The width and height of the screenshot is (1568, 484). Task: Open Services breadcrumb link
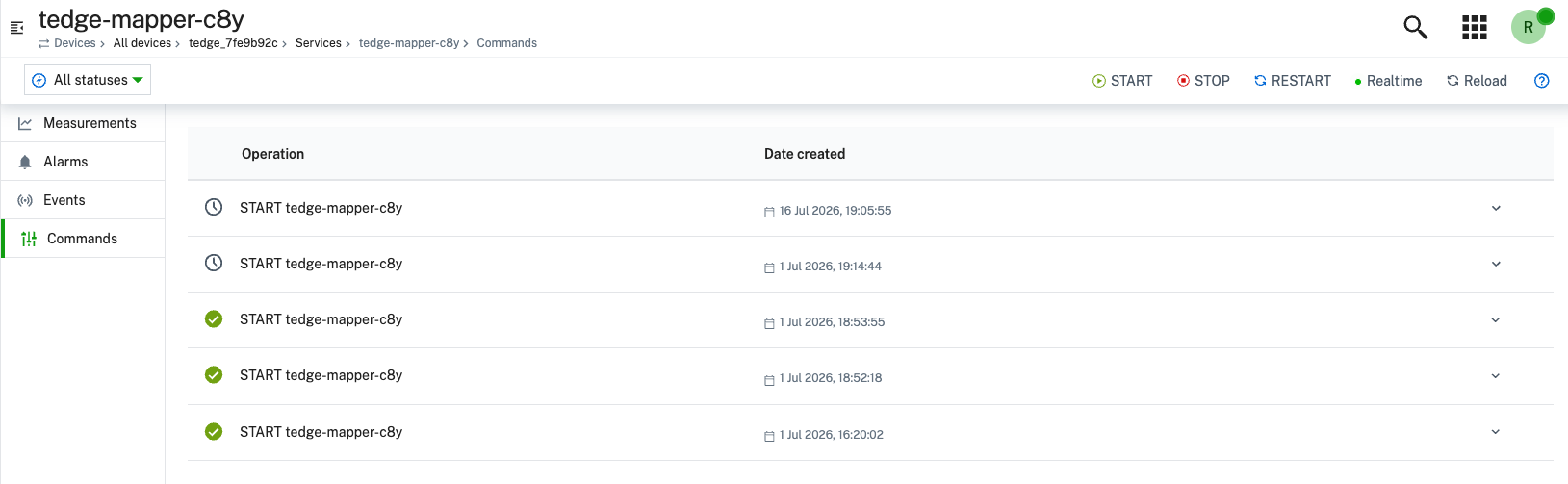[x=319, y=43]
